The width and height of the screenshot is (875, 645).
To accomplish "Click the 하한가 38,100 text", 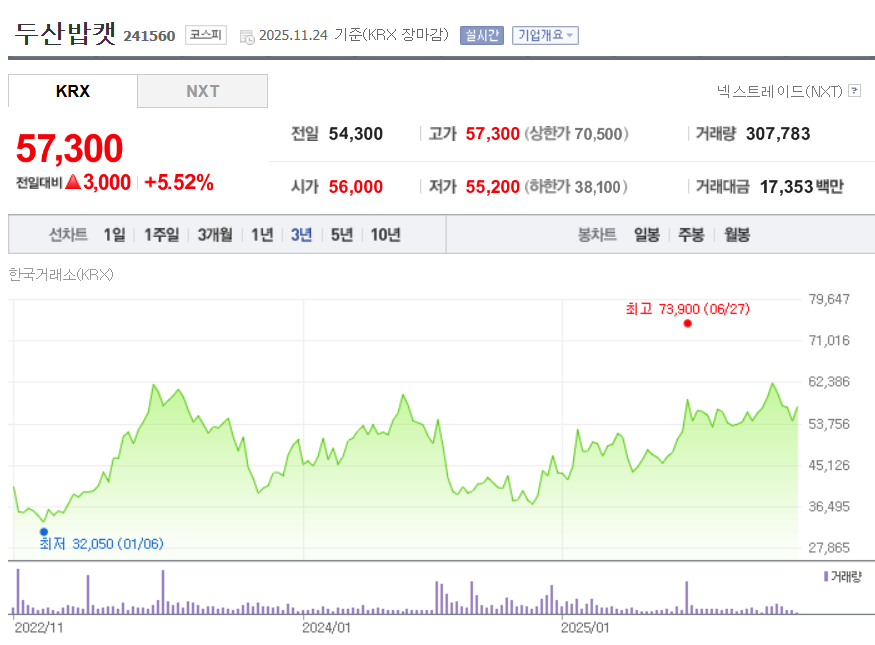I will pyautogui.click(x=576, y=187).
